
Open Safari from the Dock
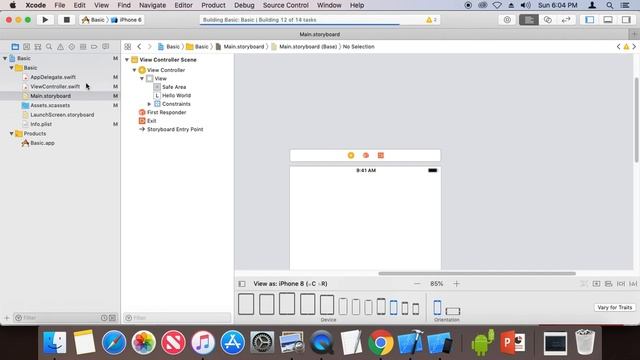pos(114,342)
